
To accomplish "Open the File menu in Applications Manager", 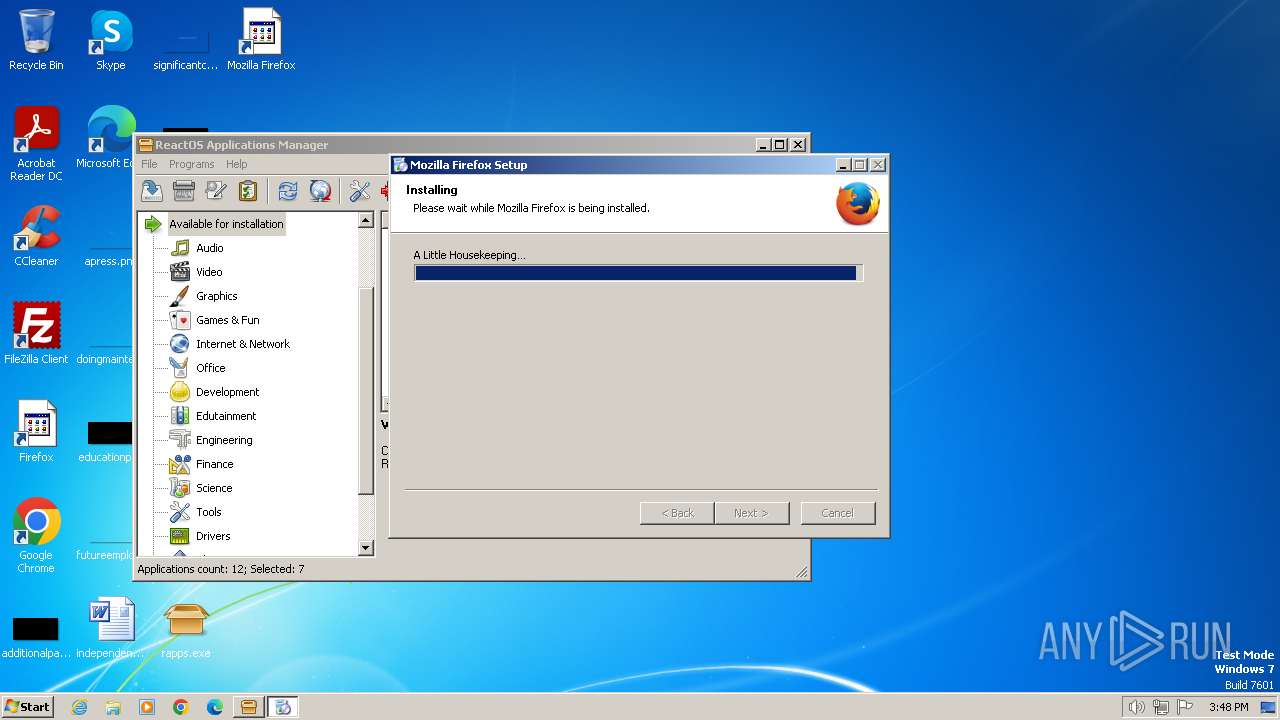I will coord(149,164).
